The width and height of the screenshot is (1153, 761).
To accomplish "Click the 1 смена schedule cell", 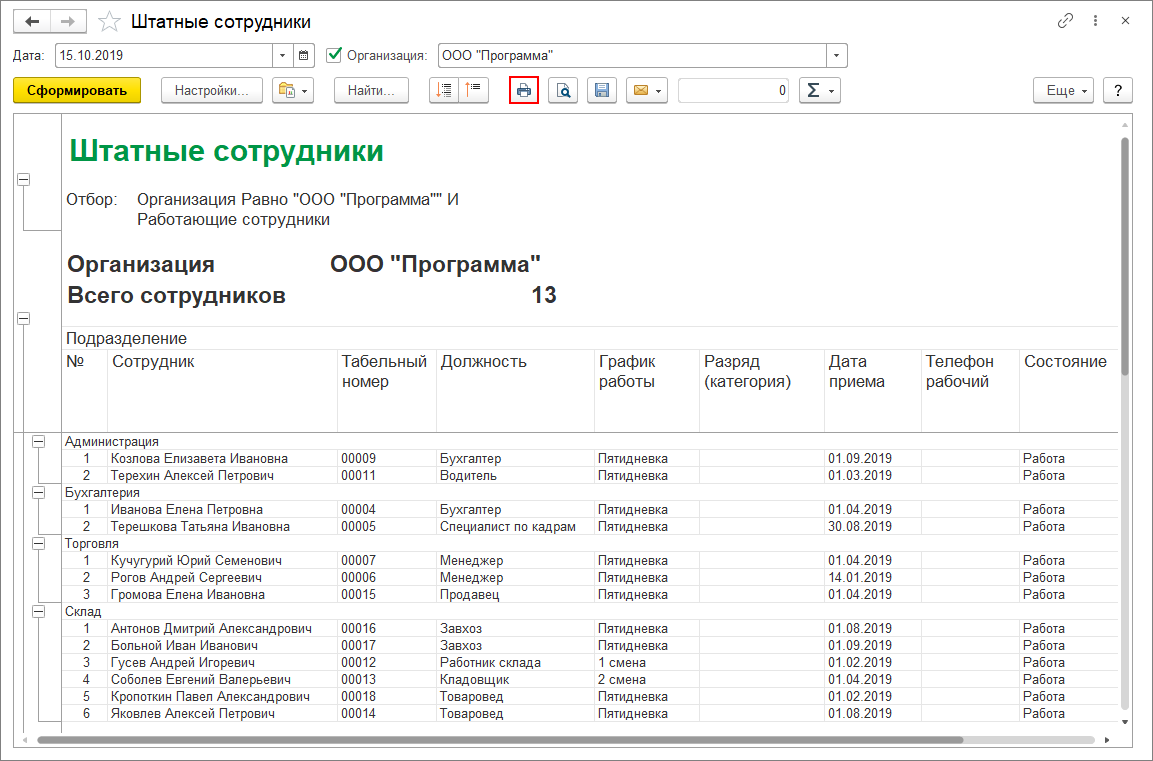I will [646, 662].
